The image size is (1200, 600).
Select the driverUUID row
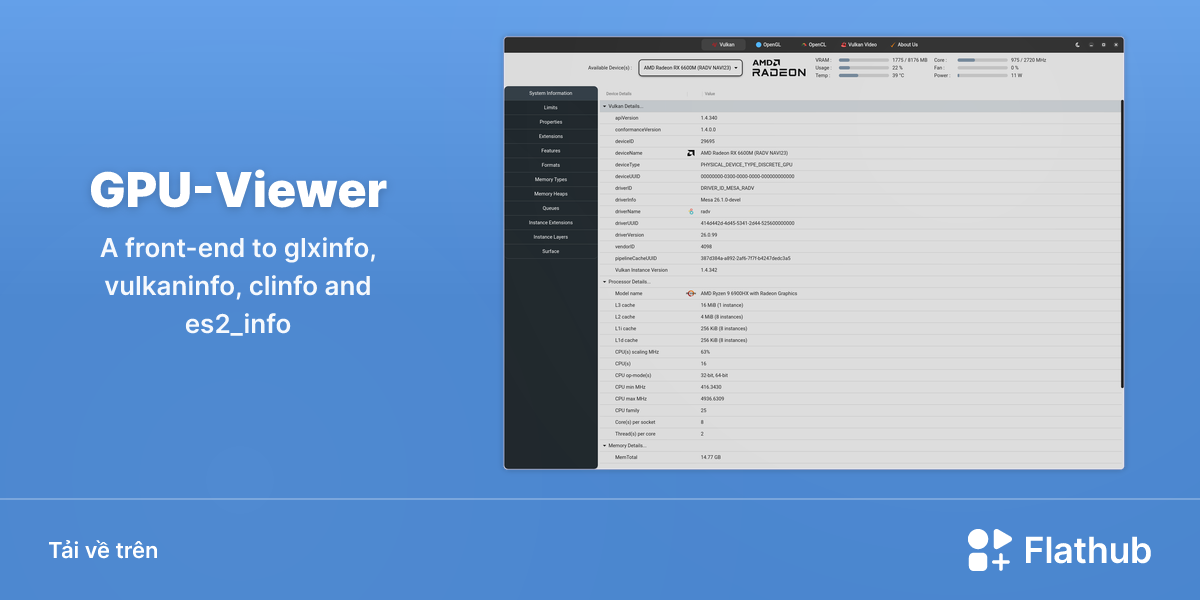(x=860, y=223)
